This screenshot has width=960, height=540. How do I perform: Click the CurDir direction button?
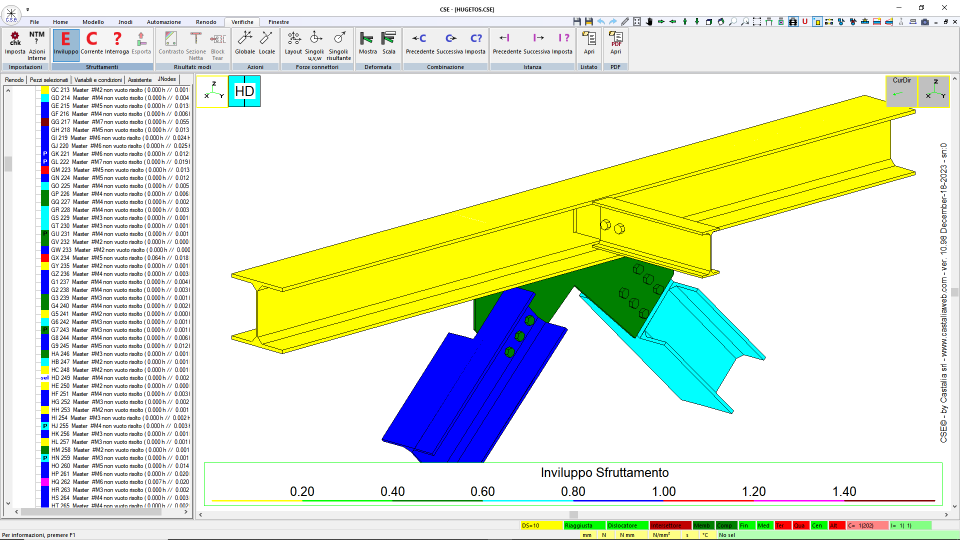click(x=901, y=91)
